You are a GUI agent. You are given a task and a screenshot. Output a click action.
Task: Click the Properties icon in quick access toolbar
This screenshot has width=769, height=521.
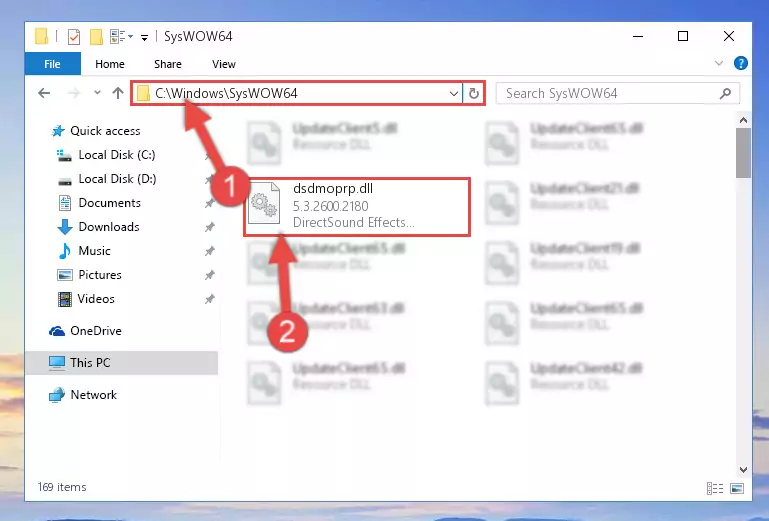click(74, 37)
